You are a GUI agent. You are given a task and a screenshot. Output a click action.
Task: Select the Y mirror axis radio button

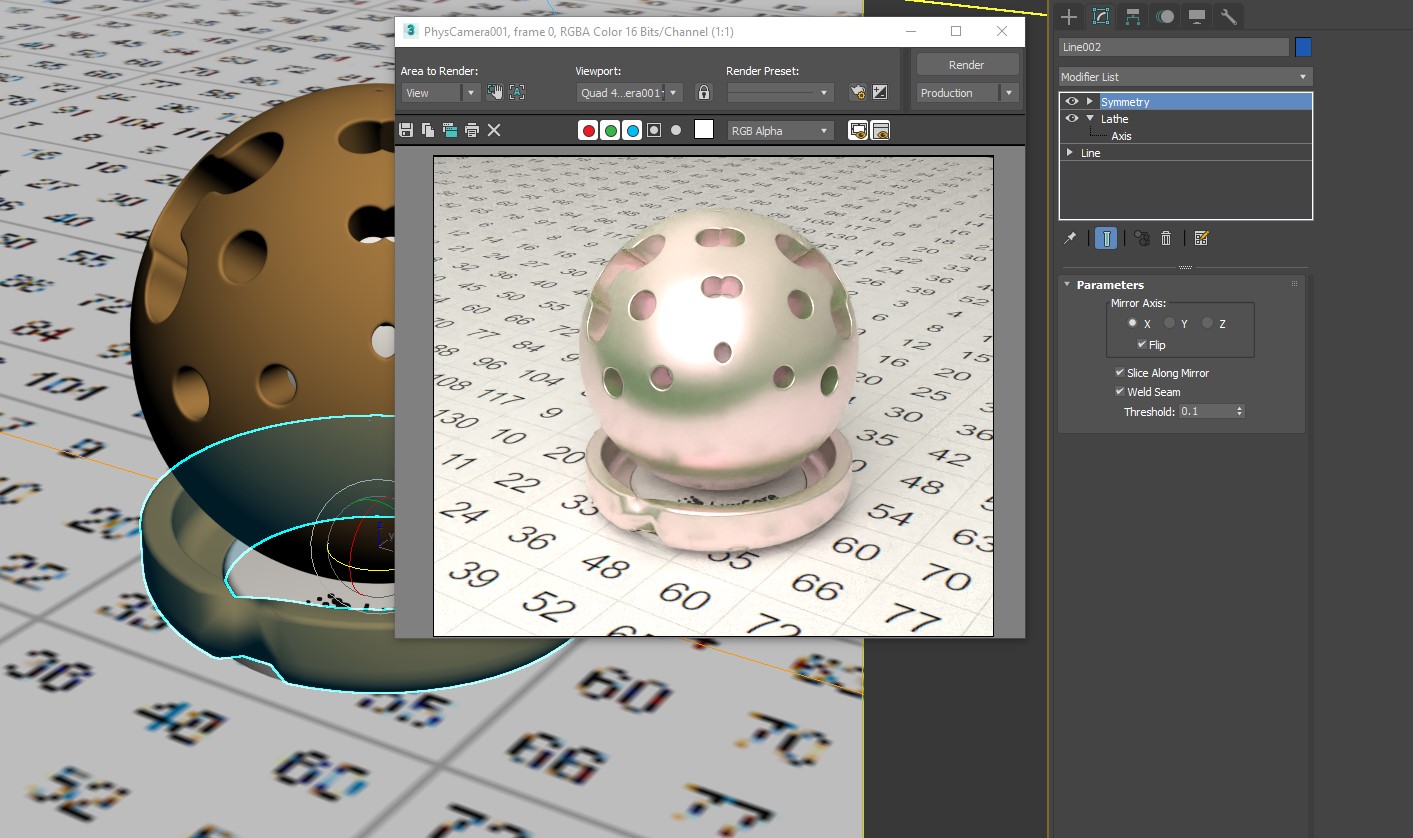tap(1170, 323)
